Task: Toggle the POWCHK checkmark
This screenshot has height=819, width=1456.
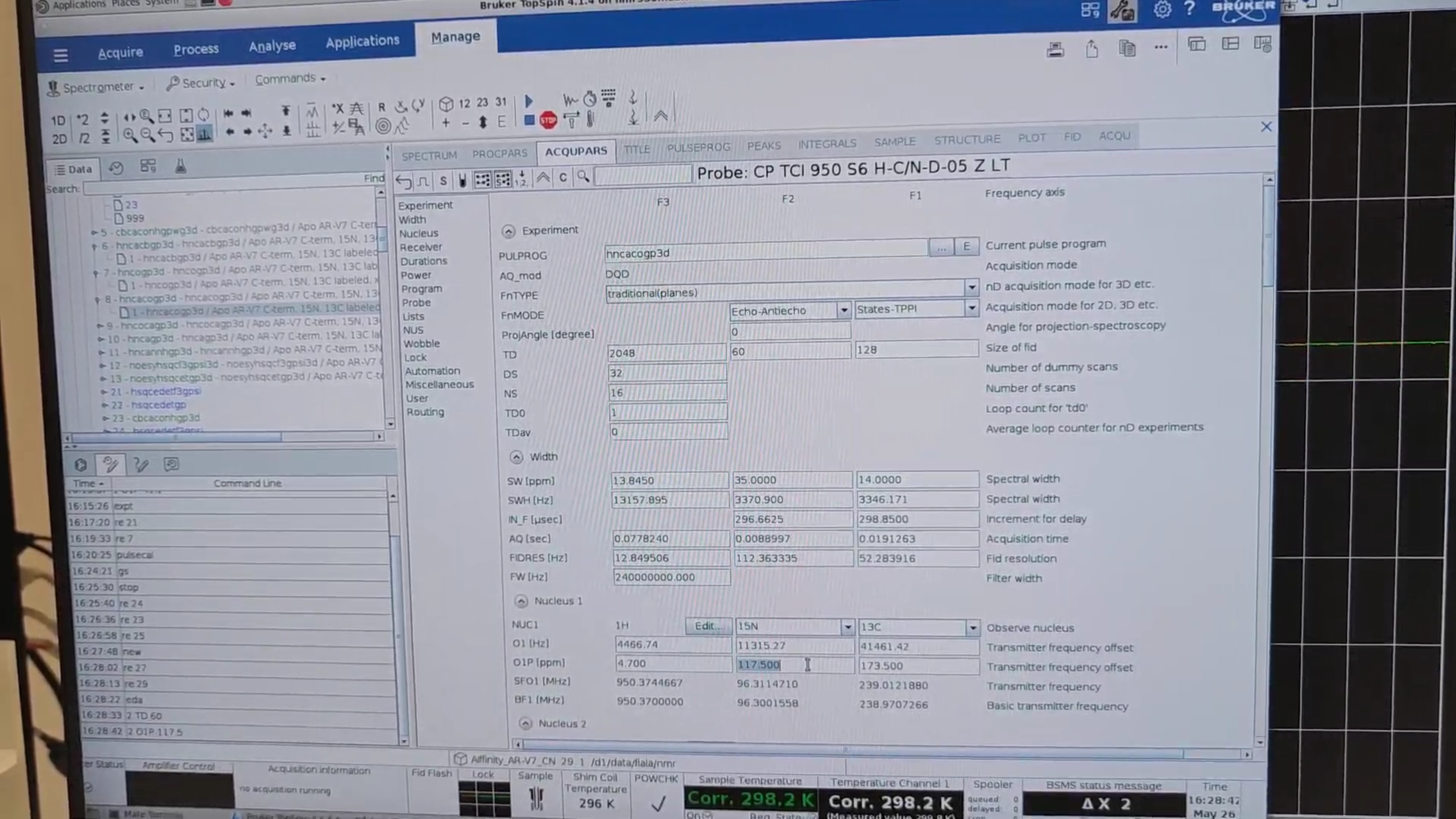Action: [x=659, y=804]
